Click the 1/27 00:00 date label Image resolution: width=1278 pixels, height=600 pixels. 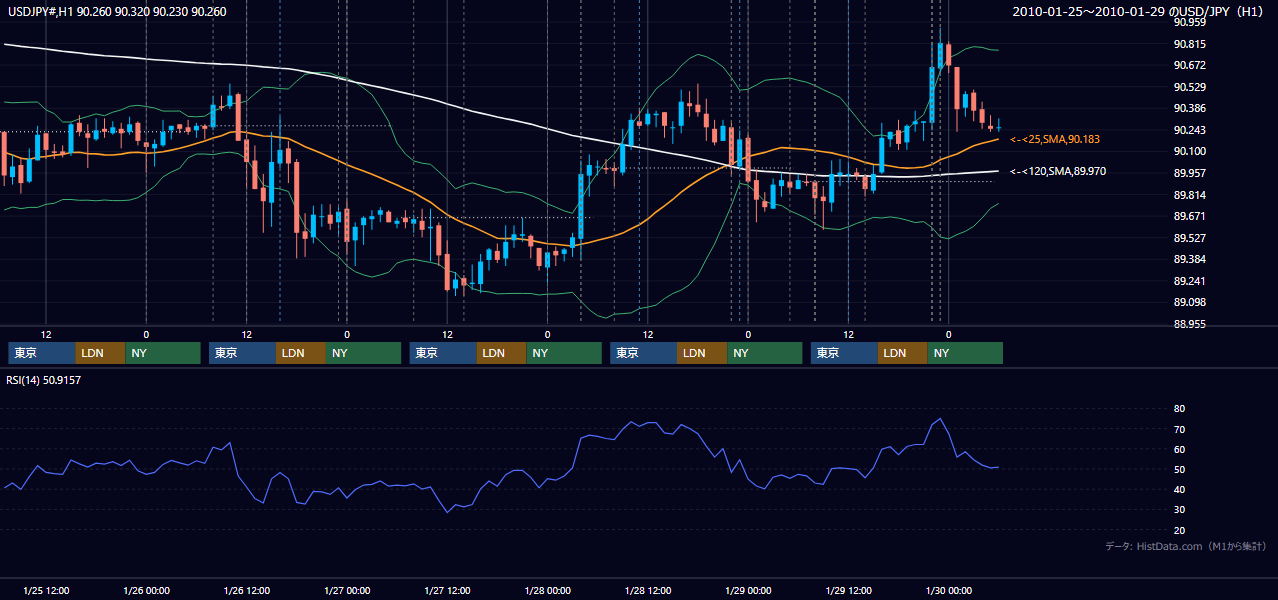click(347, 590)
